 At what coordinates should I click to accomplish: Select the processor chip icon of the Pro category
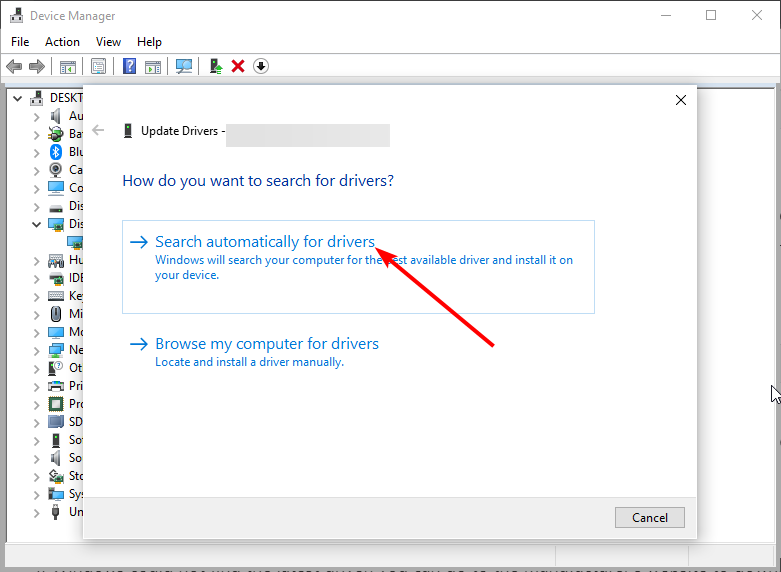[x=56, y=404]
